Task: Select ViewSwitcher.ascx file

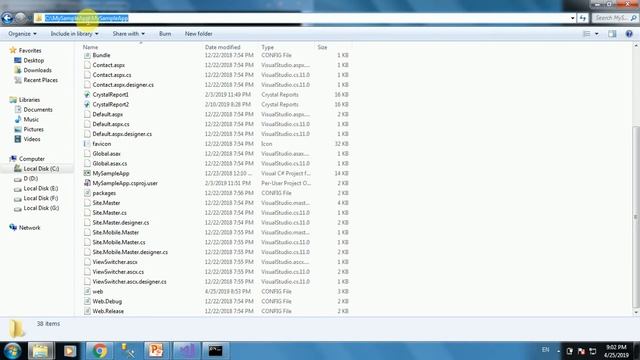Action: point(115,262)
